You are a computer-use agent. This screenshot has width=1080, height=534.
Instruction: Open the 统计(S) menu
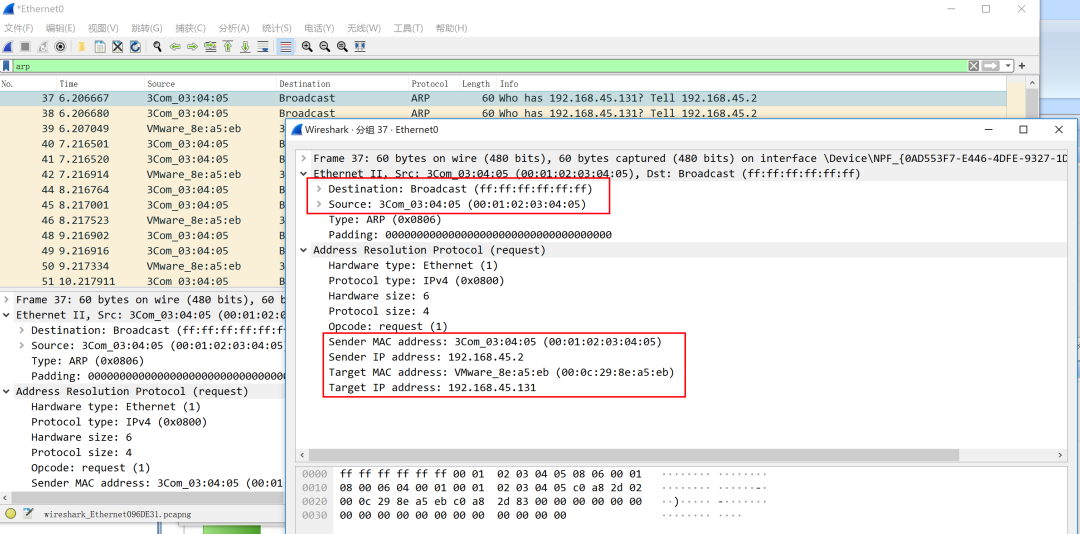coord(277,28)
